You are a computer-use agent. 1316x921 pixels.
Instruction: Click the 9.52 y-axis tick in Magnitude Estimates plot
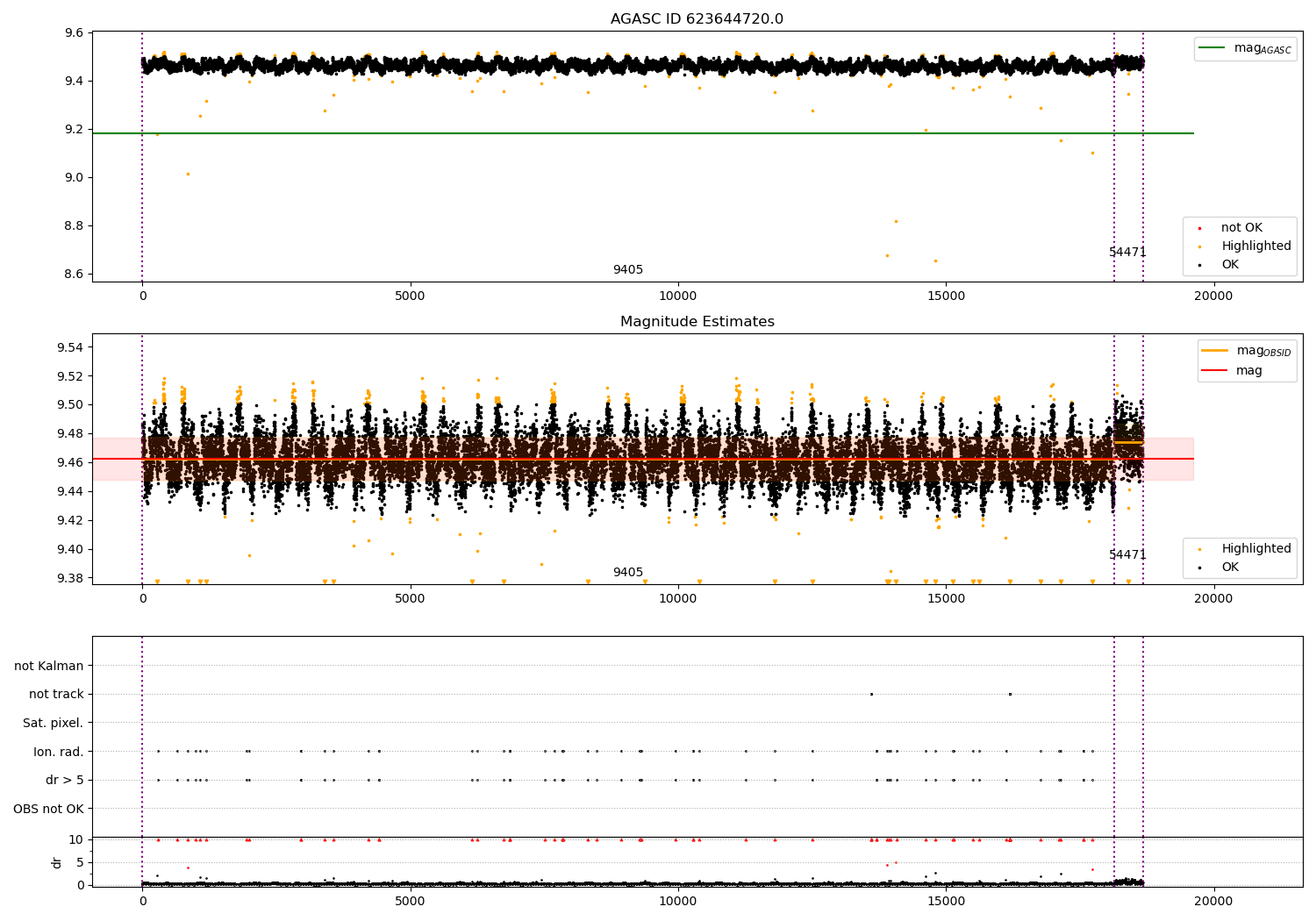70,377
